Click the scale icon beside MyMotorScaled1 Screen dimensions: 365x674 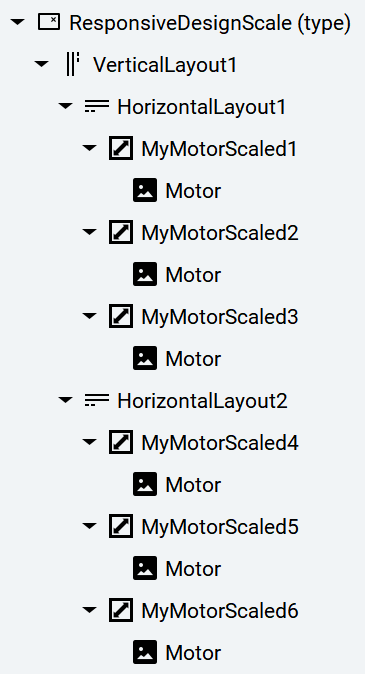121,148
